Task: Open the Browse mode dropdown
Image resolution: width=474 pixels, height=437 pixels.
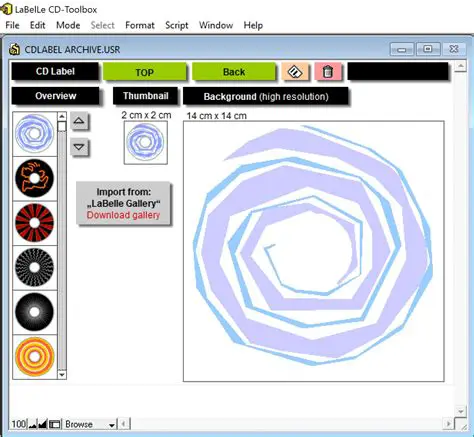Action: point(90,424)
